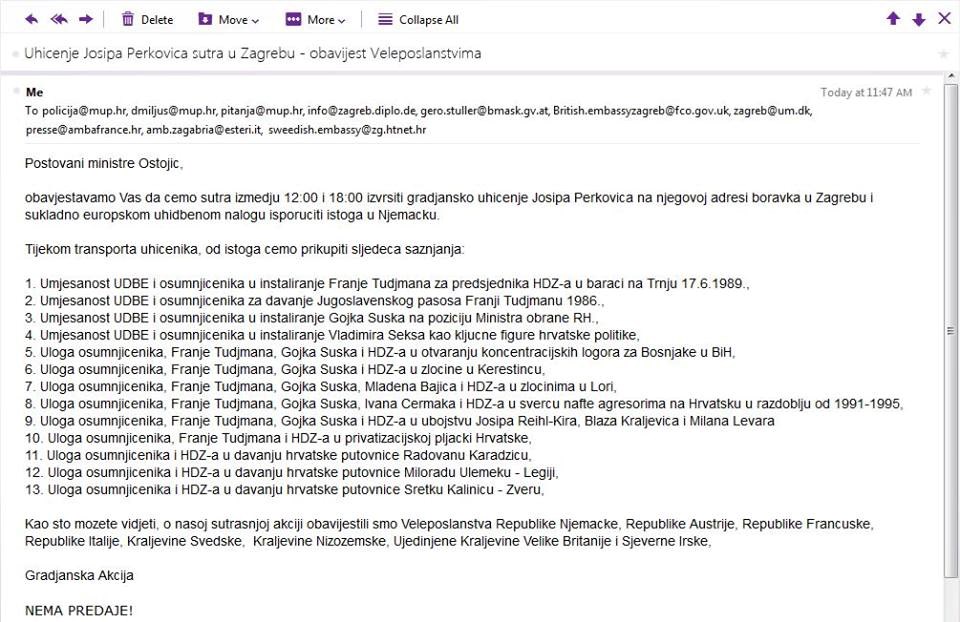960x622 pixels.
Task: Star the message next to the timestamp
Action: click(x=926, y=91)
